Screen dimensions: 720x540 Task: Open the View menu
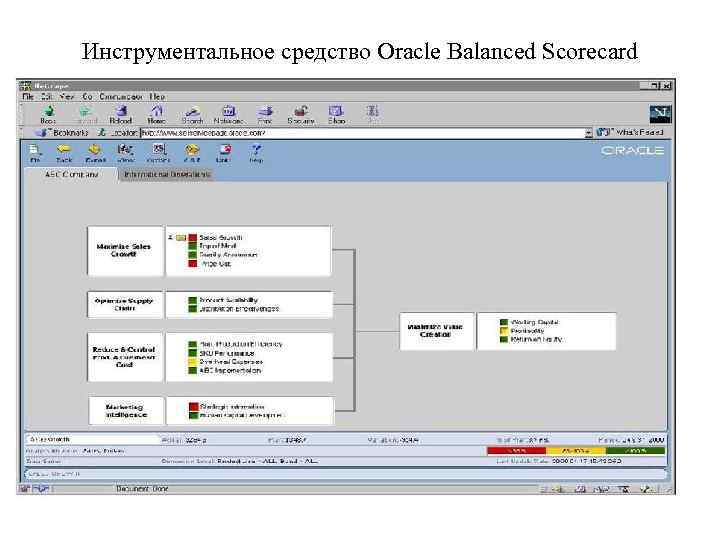[67, 96]
